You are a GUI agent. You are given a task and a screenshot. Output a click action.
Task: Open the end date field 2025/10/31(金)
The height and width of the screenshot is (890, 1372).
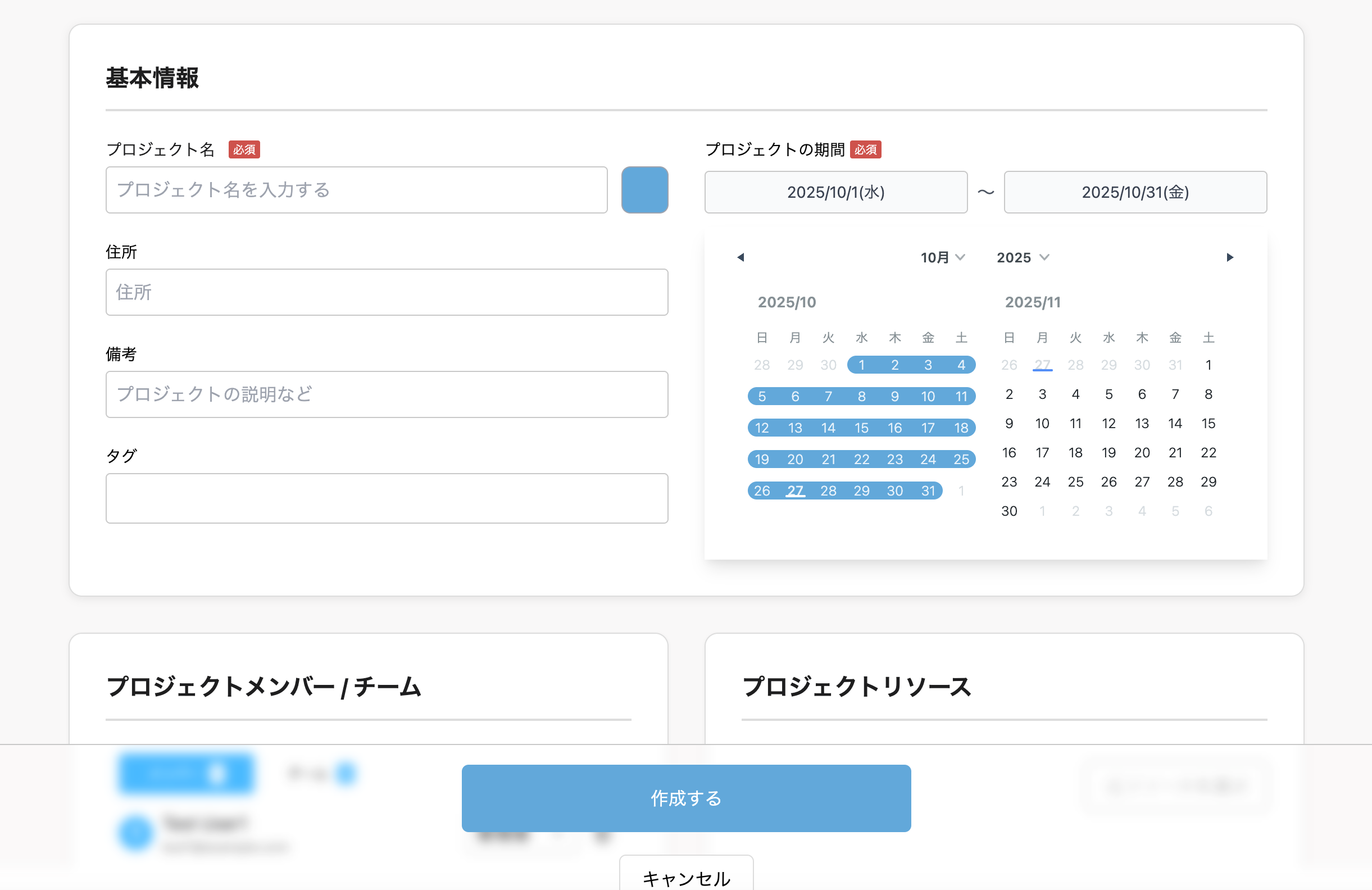coord(1134,192)
